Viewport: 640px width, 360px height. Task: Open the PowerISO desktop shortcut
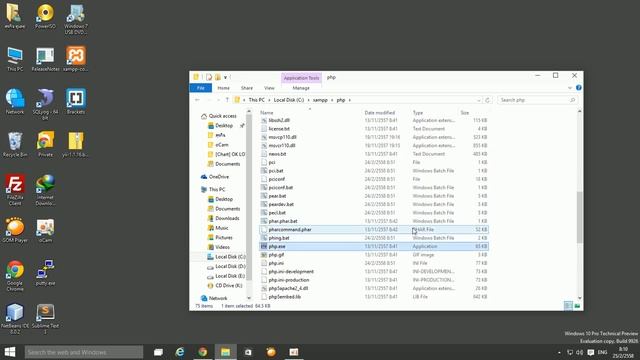click(45, 16)
